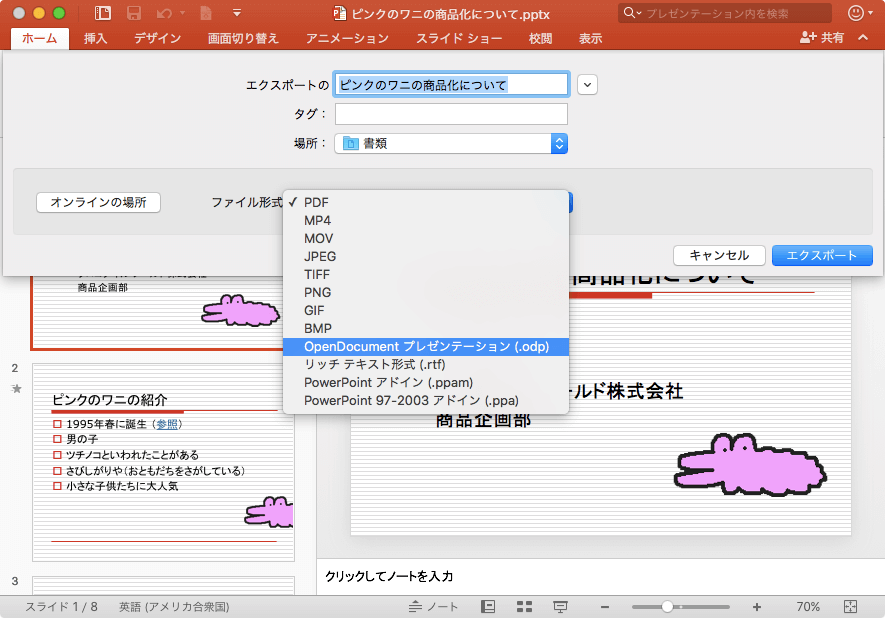
Task: Click the save floppy disk icon
Action: coord(134,13)
